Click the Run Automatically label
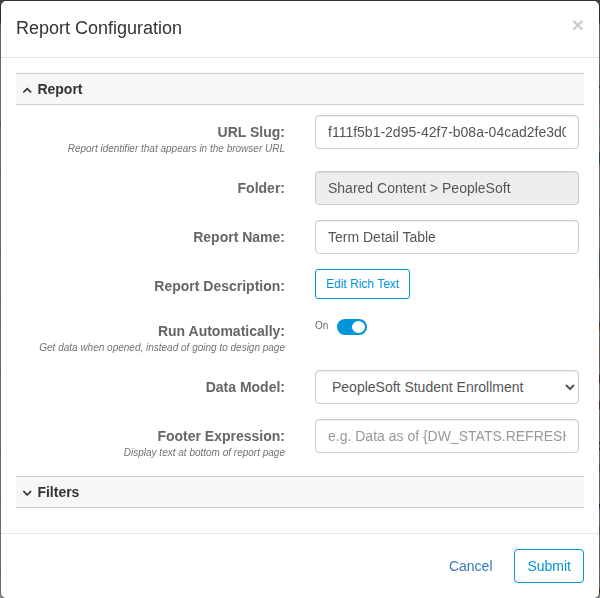 tap(221, 331)
